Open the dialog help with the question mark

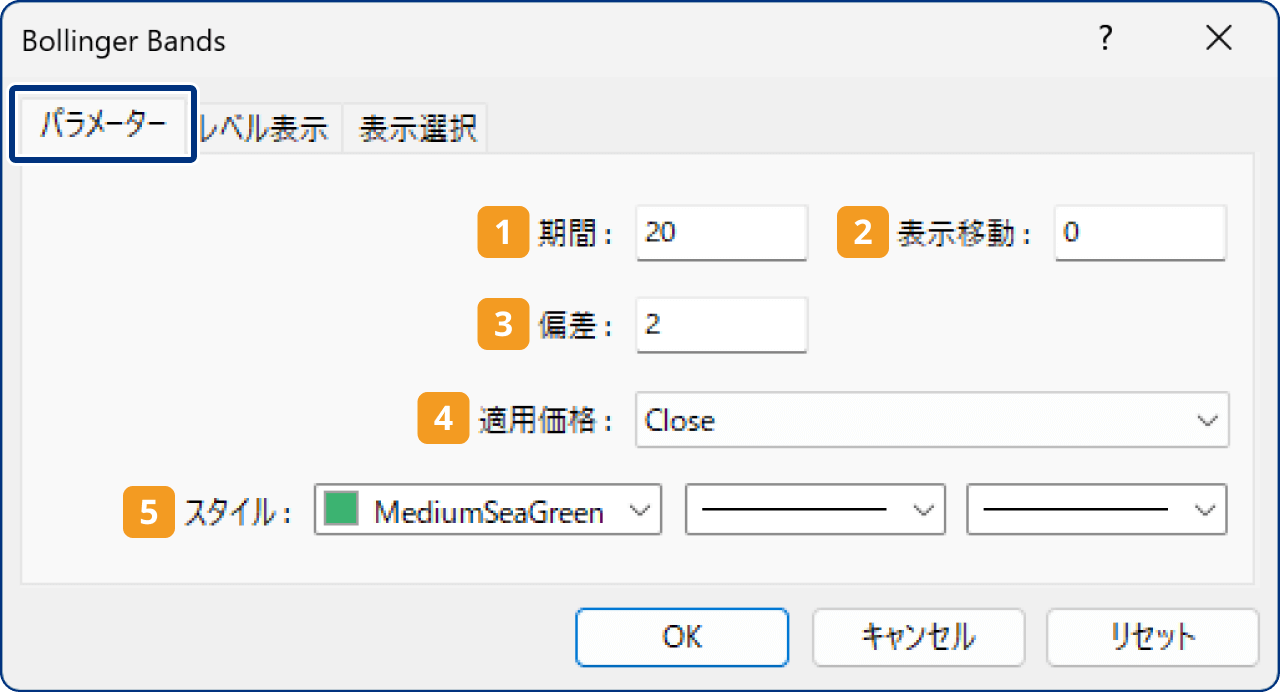click(1105, 39)
